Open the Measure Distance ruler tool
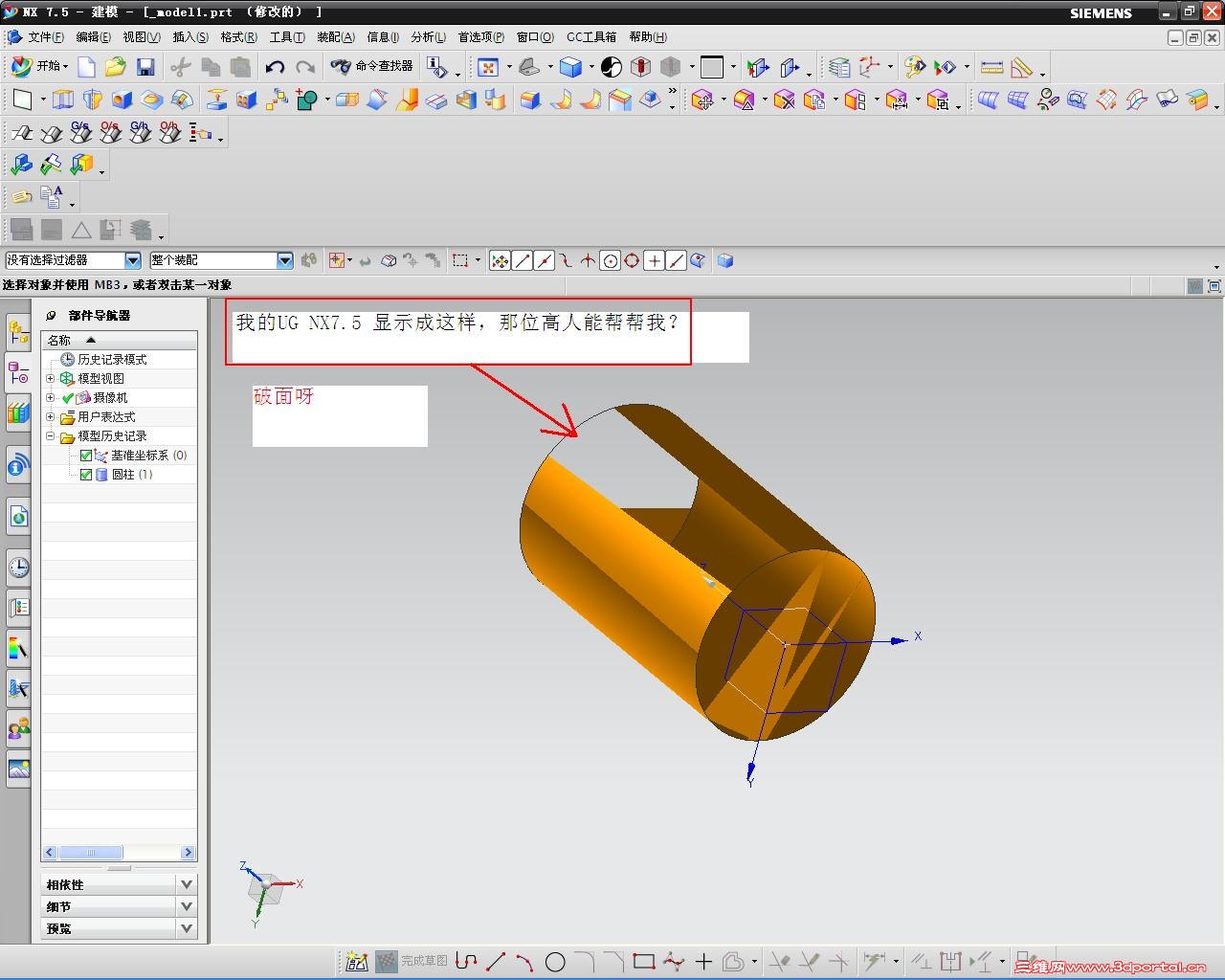This screenshot has height=980, width=1225. [992, 67]
